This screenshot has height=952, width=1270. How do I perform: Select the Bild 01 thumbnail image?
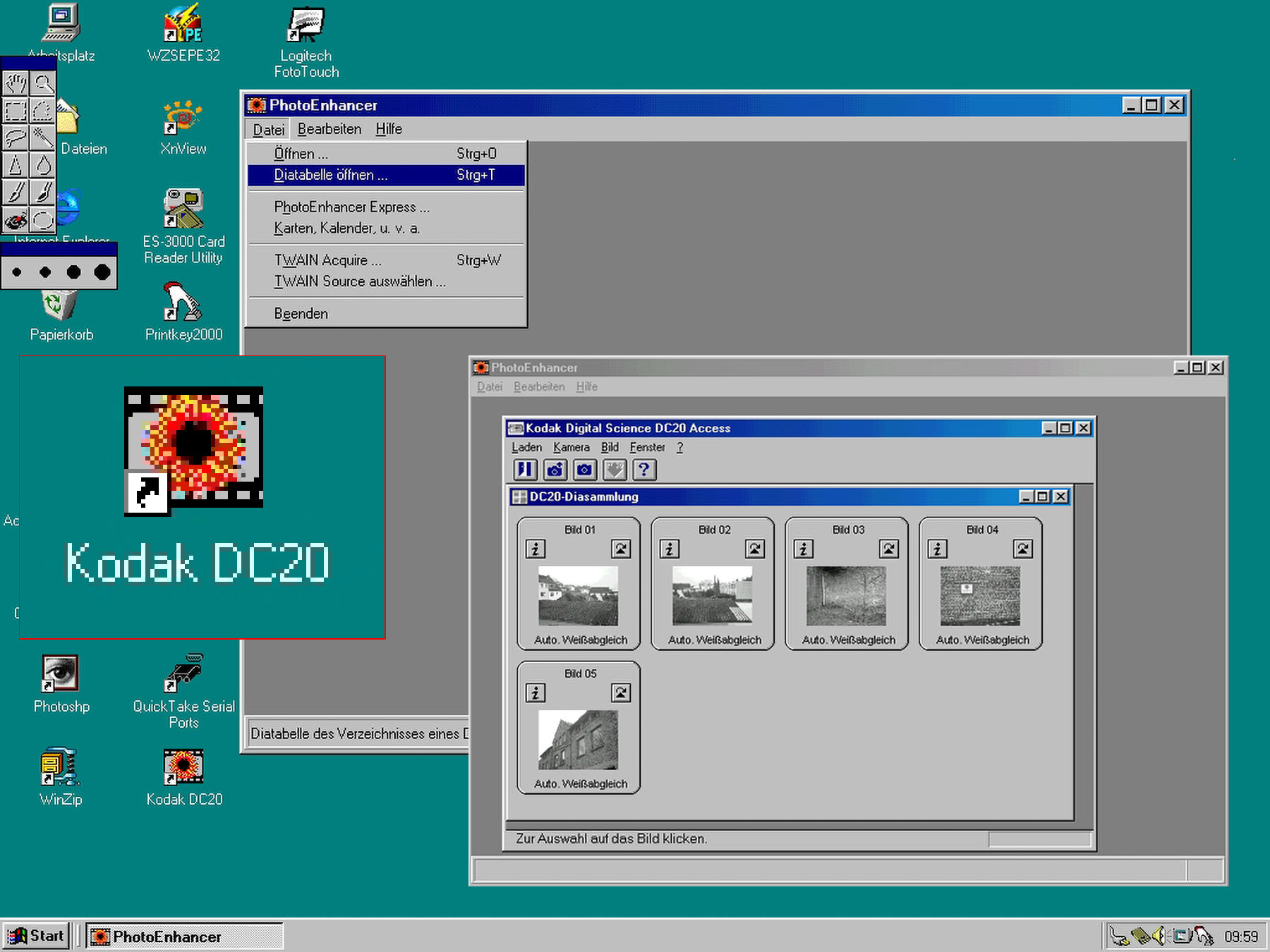(x=578, y=596)
